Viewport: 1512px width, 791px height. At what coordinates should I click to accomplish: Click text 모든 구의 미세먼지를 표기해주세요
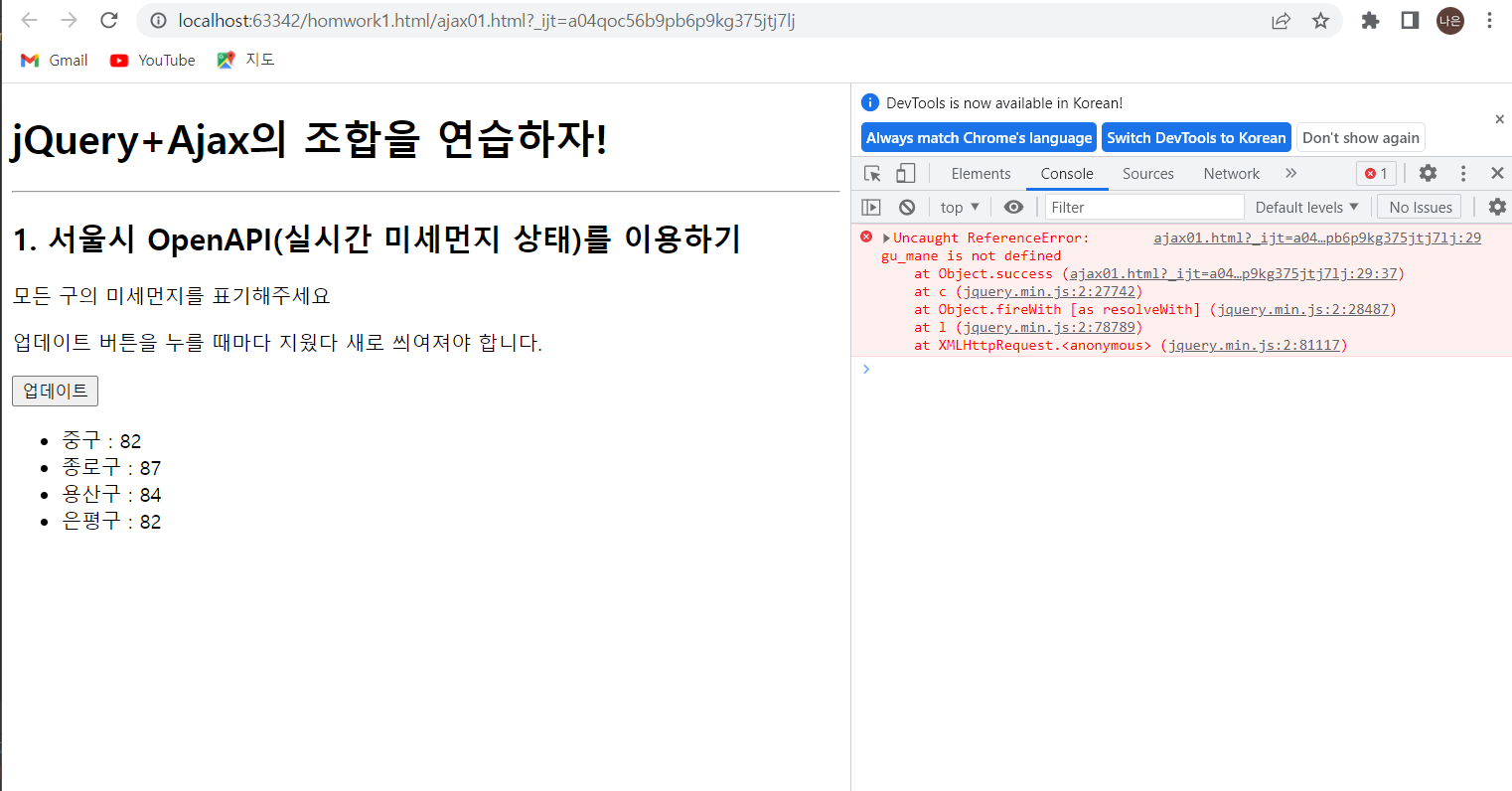(172, 296)
